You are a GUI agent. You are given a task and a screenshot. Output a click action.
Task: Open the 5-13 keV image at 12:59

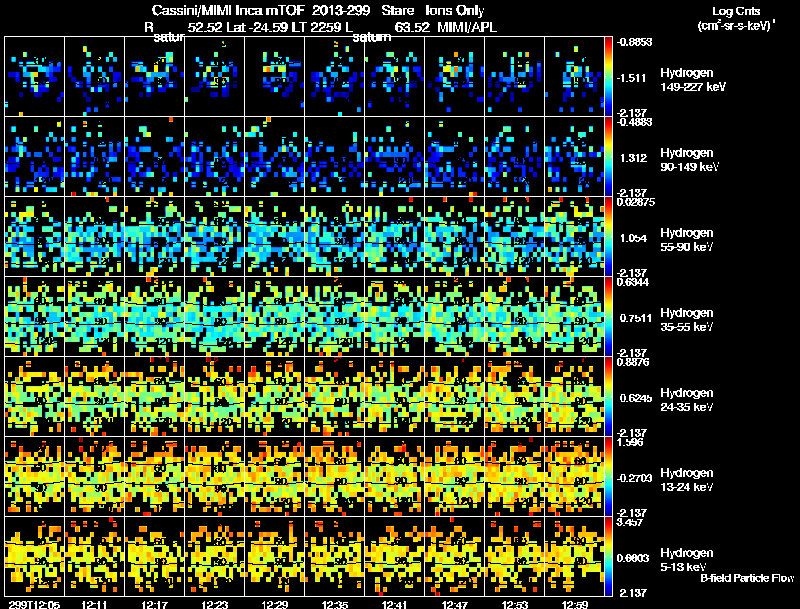click(574, 556)
